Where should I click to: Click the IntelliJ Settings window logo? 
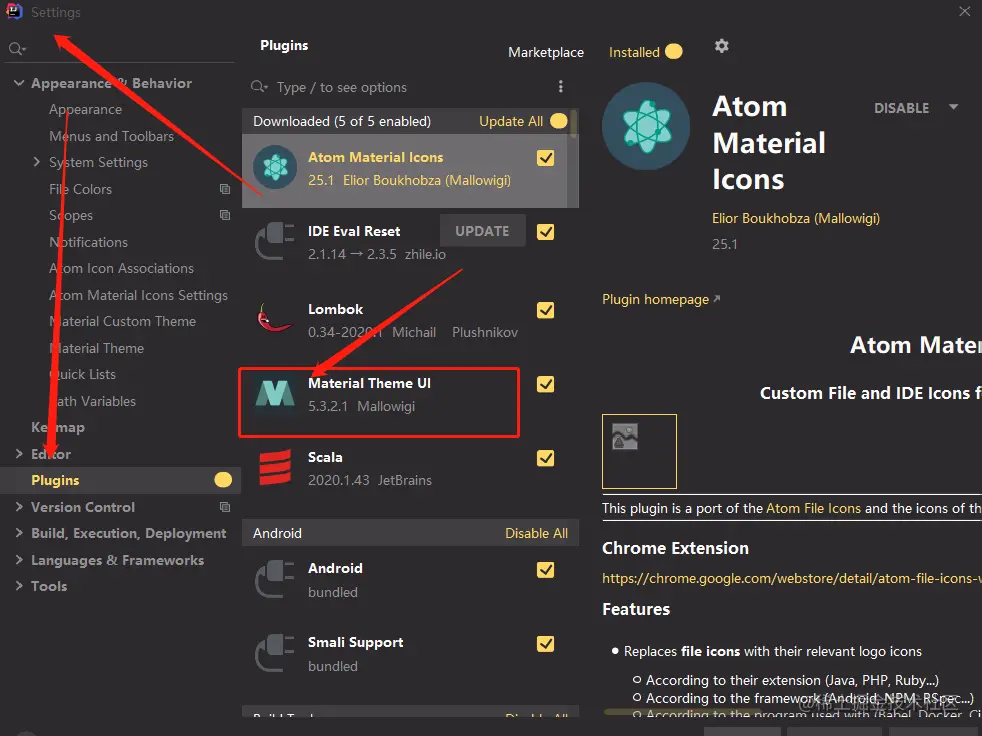point(14,11)
